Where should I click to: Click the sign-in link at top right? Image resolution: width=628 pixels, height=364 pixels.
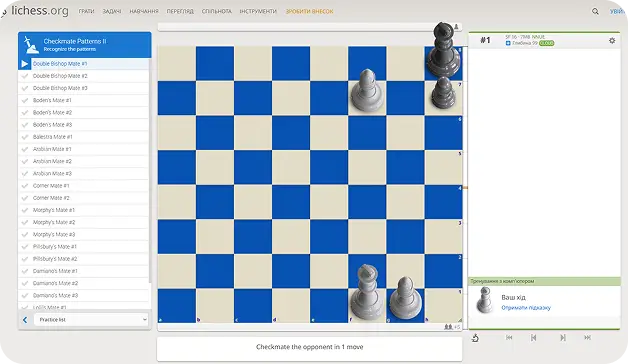(618, 12)
